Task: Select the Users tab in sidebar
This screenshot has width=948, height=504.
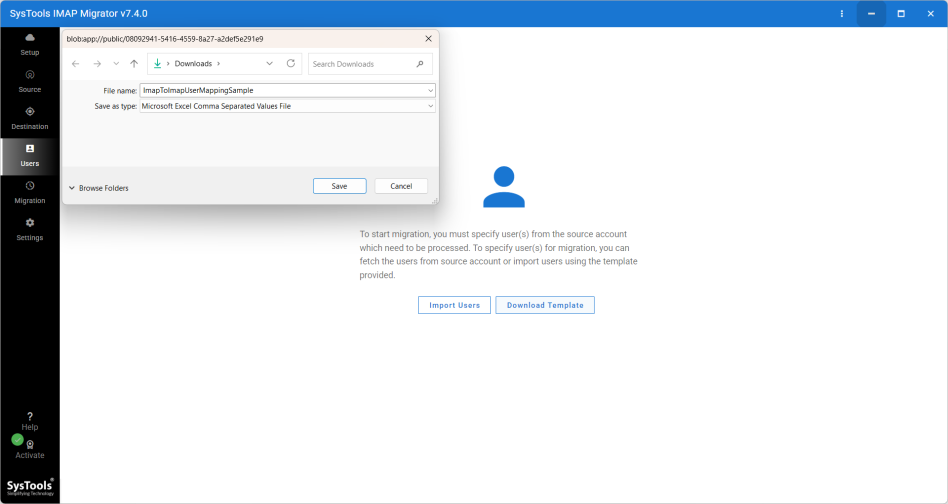Action: pyautogui.click(x=30, y=155)
